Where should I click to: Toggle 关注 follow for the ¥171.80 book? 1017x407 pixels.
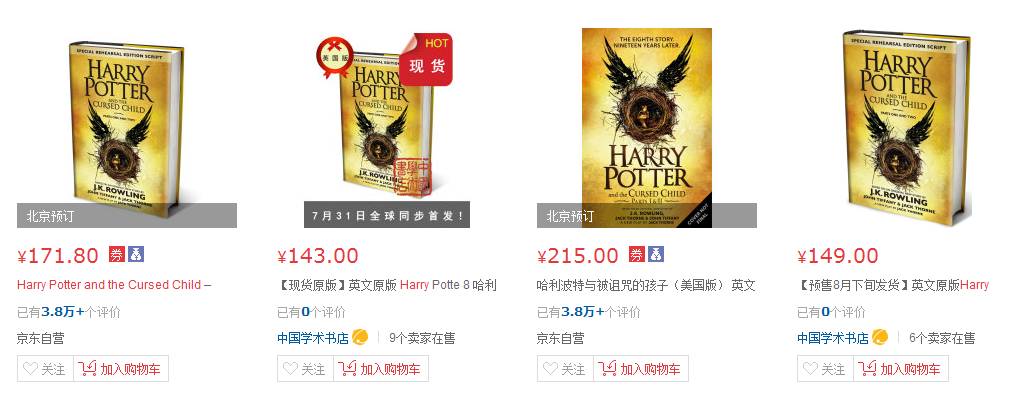coord(45,369)
